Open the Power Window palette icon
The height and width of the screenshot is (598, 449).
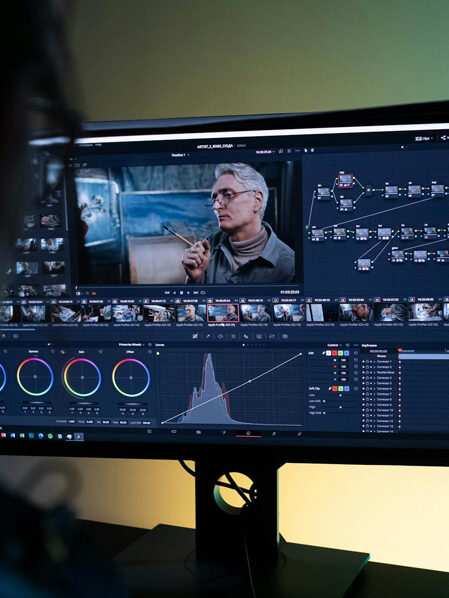(x=220, y=336)
